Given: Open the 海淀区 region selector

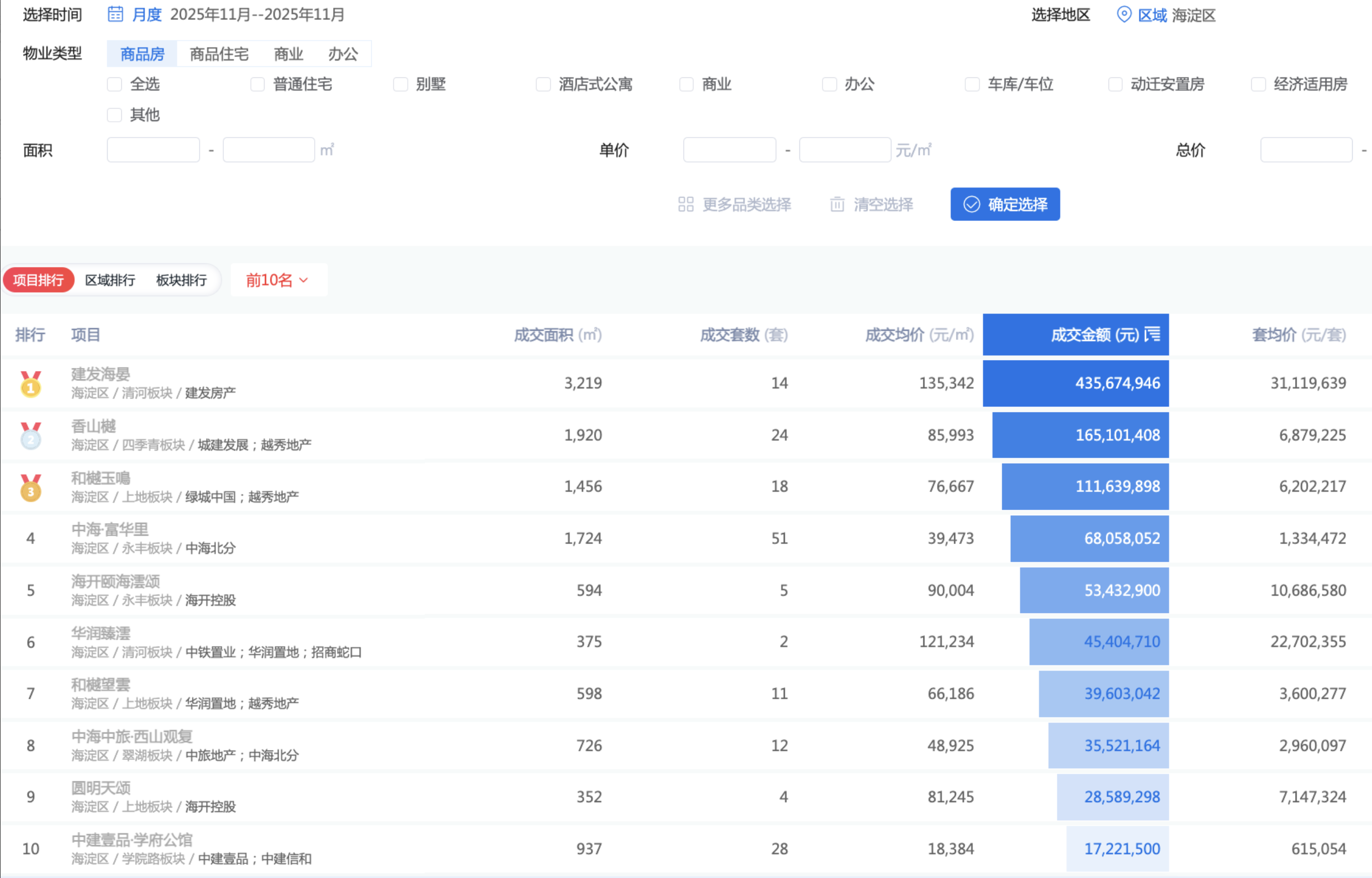Looking at the screenshot, I should coord(1193,15).
